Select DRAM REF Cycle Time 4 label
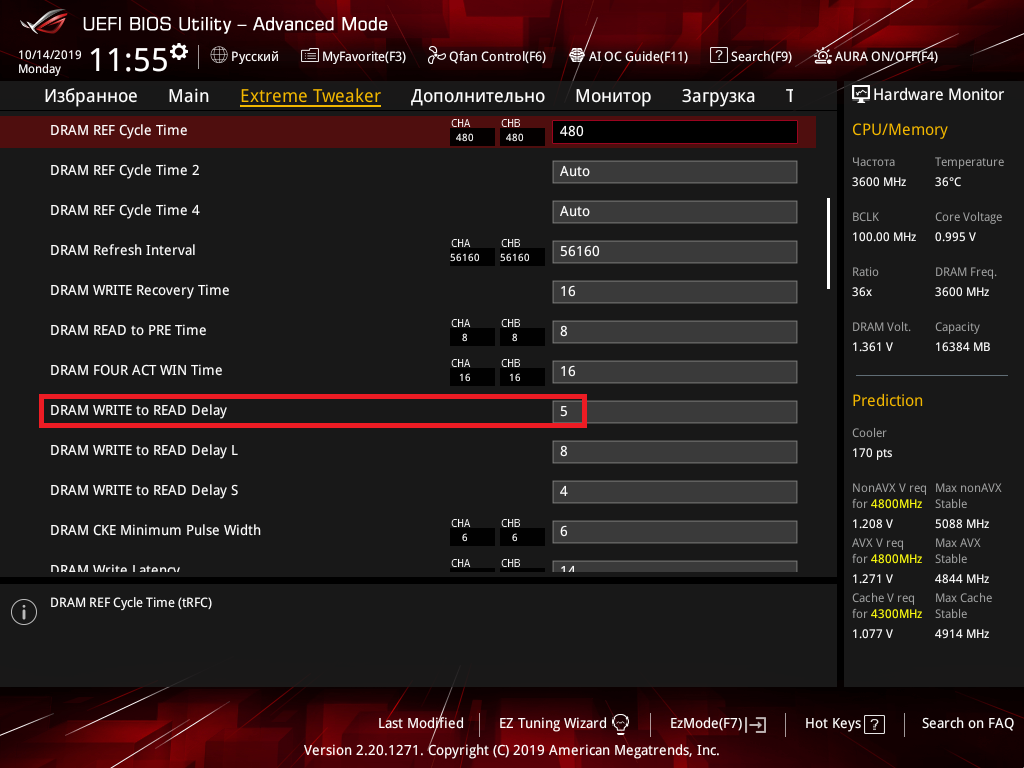Viewport: 1024px width, 768px height. tap(125, 210)
